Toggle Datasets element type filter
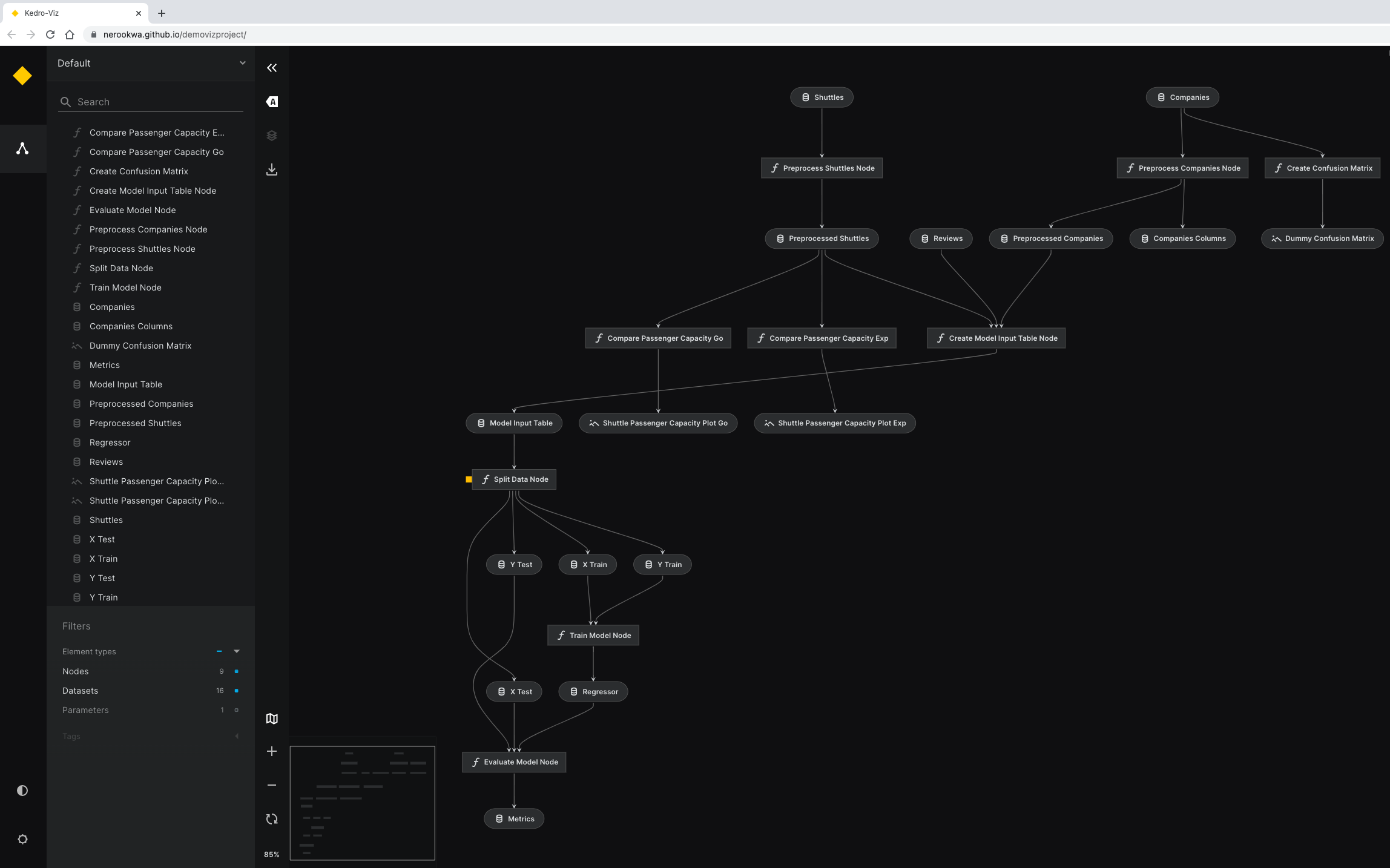The image size is (1390, 868). pyautogui.click(x=236, y=691)
